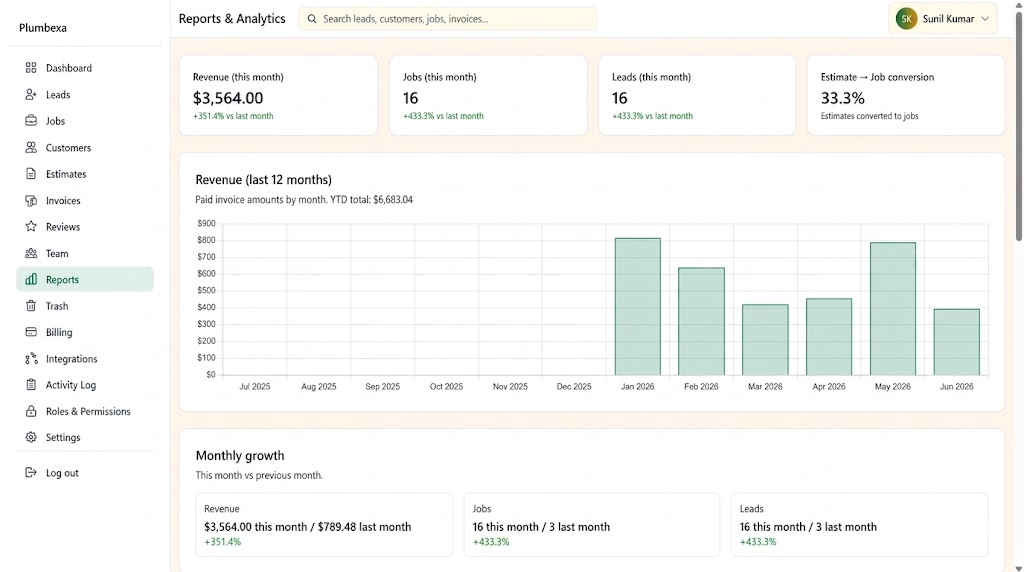Open the Reviews label in sidebar
1024x572 pixels.
tap(63, 227)
